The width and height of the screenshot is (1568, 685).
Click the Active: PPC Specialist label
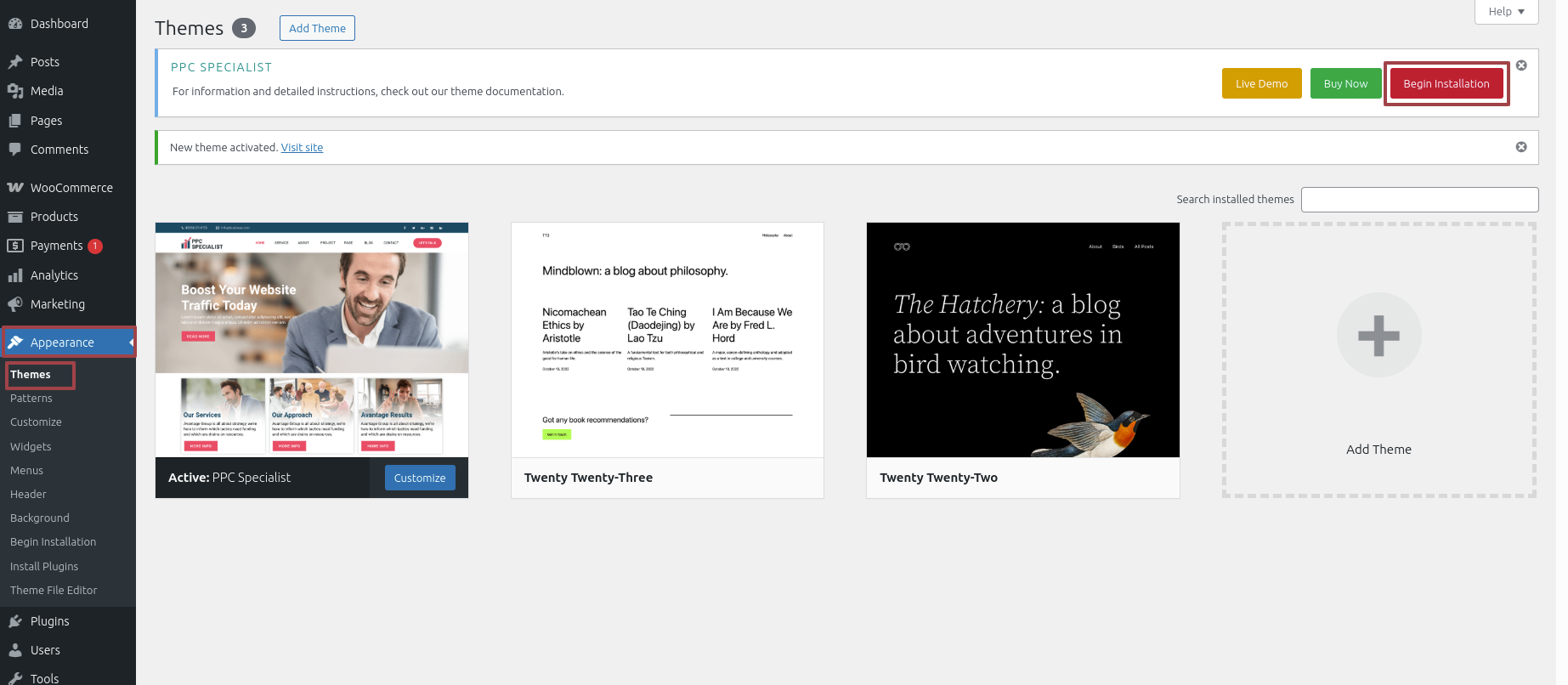[x=229, y=478]
